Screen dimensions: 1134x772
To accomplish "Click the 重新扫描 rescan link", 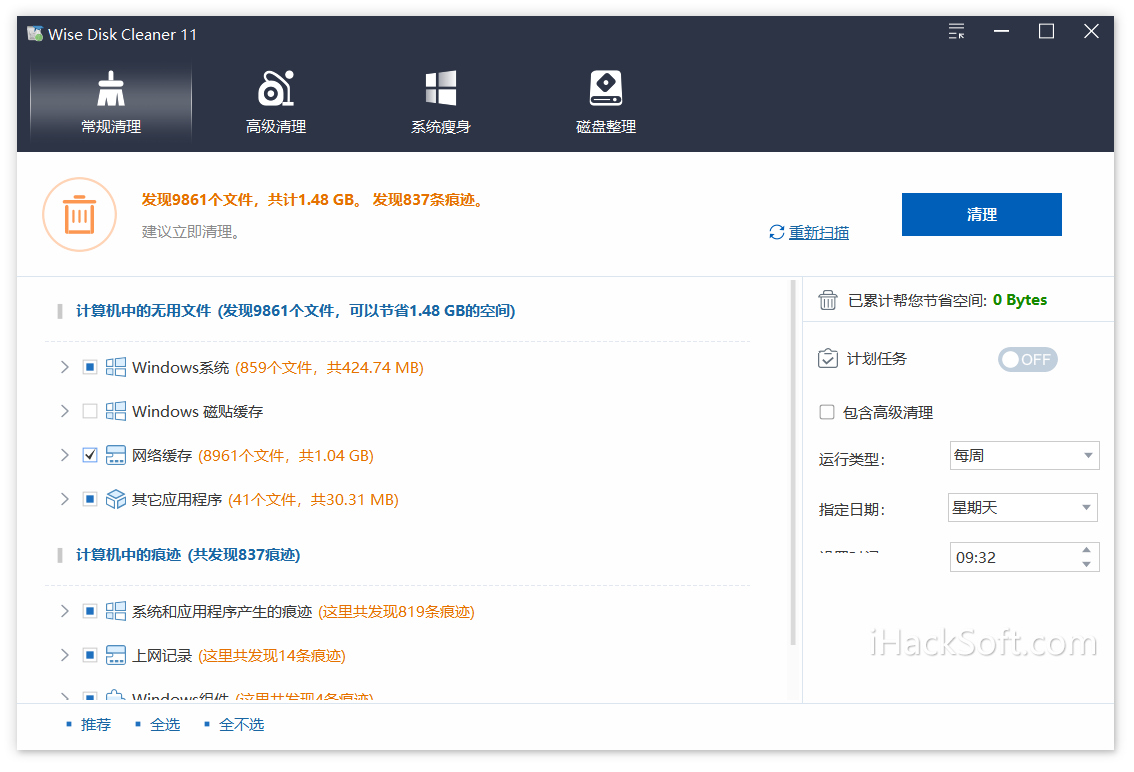I will point(819,232).
